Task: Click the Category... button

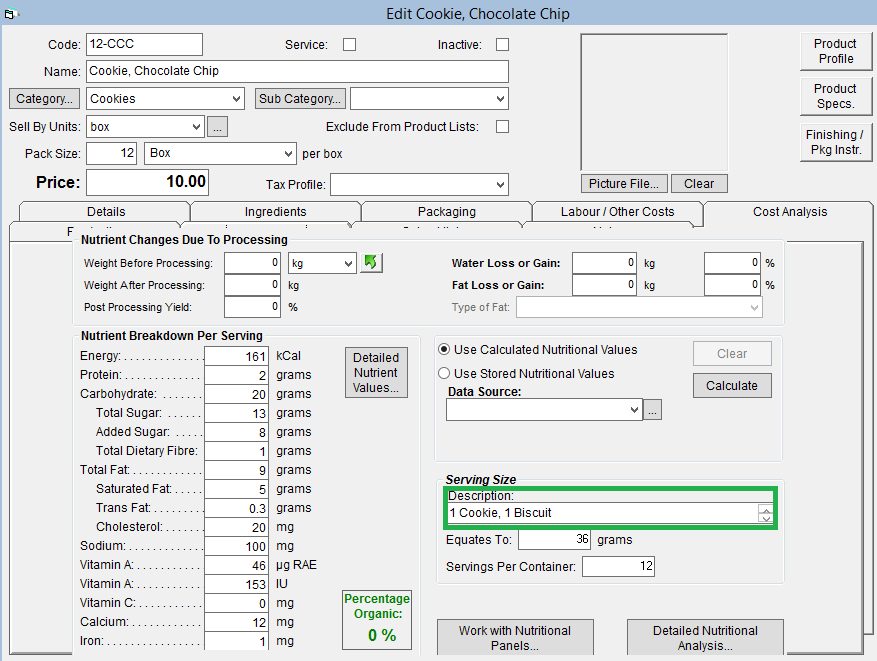Action: click(x=44, y=99)
